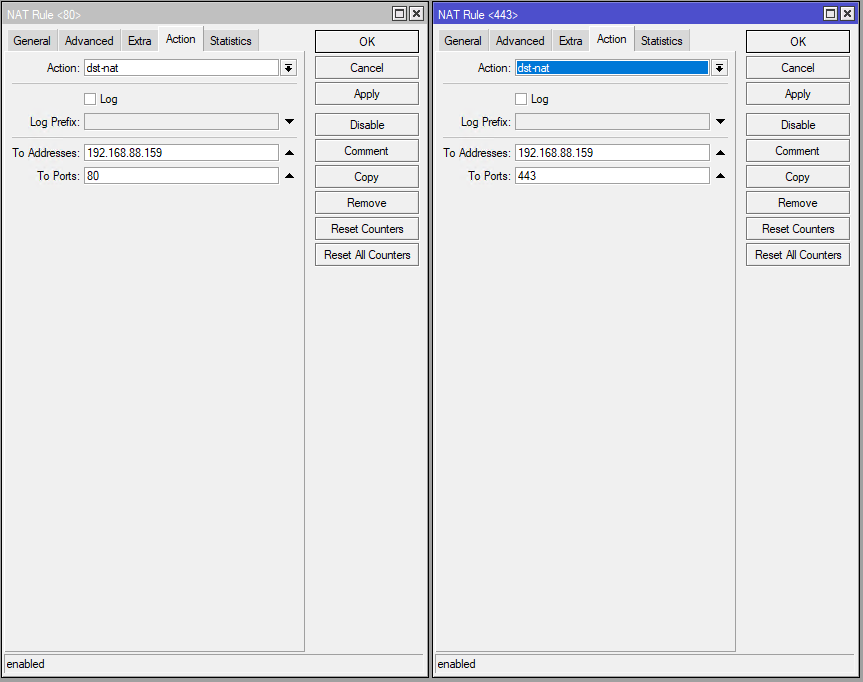
Task: Maximize the NAT Rule <80> window
Action: pyautogui.click(x=400, y=14)
